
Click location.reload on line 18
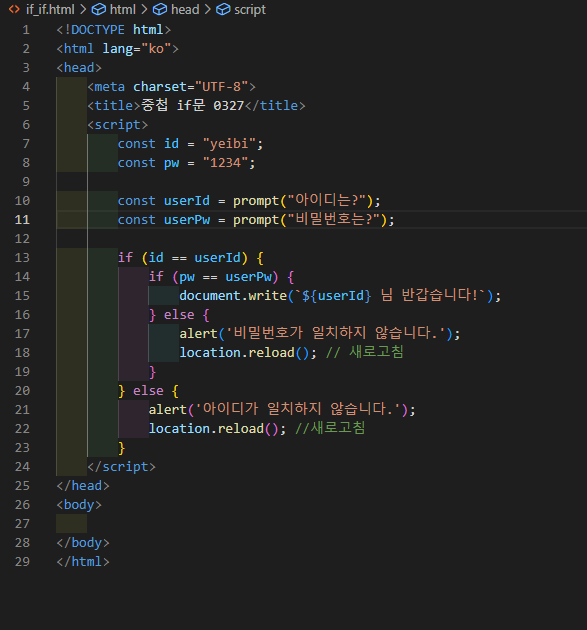pos(237,353)
